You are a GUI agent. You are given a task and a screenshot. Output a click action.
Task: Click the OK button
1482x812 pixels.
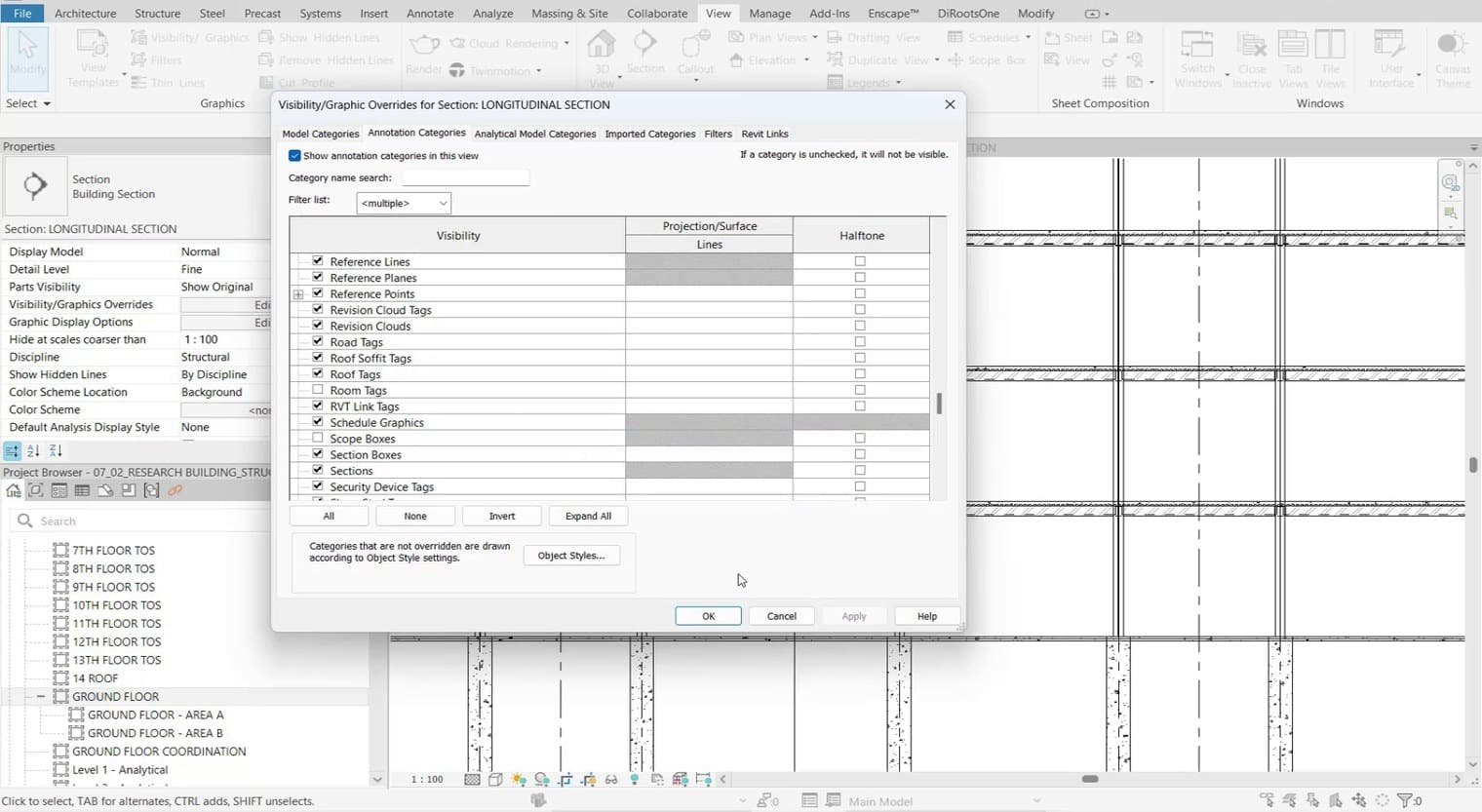(709, 616)
